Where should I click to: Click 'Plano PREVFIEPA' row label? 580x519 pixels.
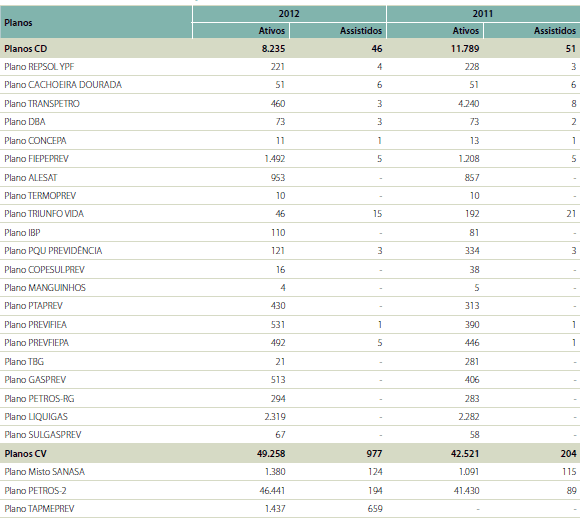tap(36, 343)
